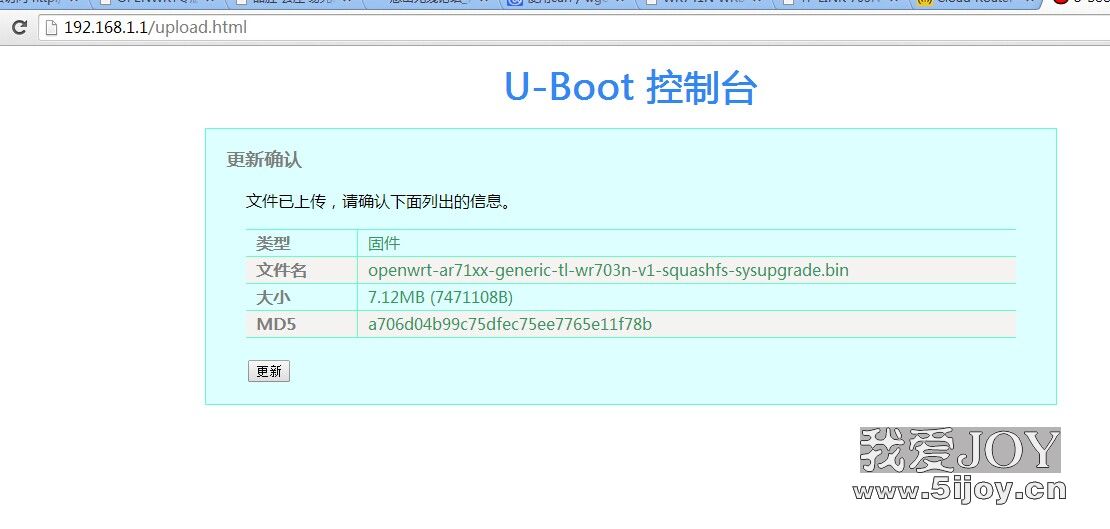Click the 更新 button to start update

coord(269,371)
